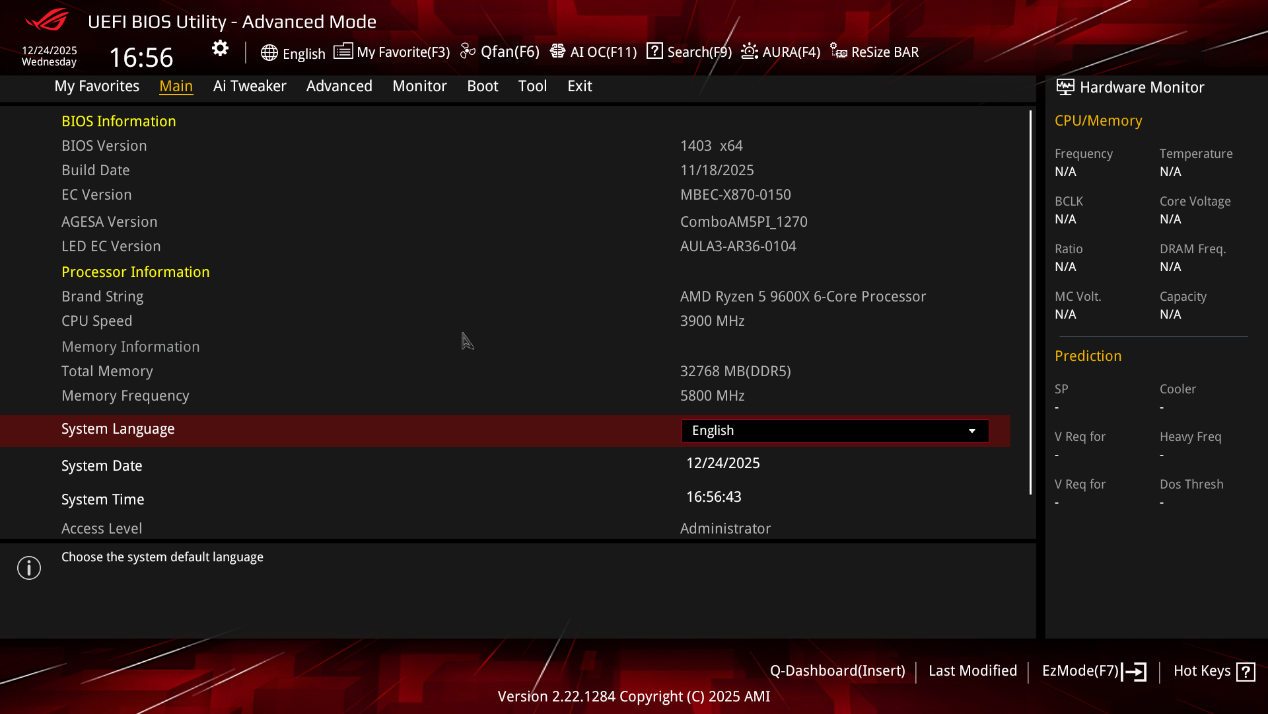1268x714 pixels.
Task: Click the Processor Information heading
Action: point(136,272)
